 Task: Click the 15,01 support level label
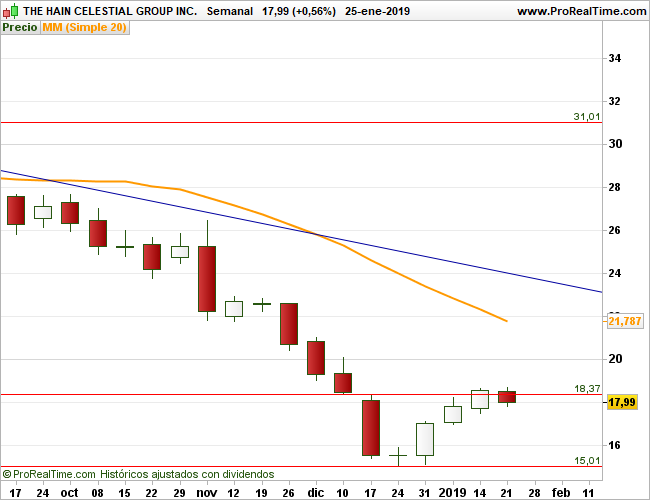[587, 460]
